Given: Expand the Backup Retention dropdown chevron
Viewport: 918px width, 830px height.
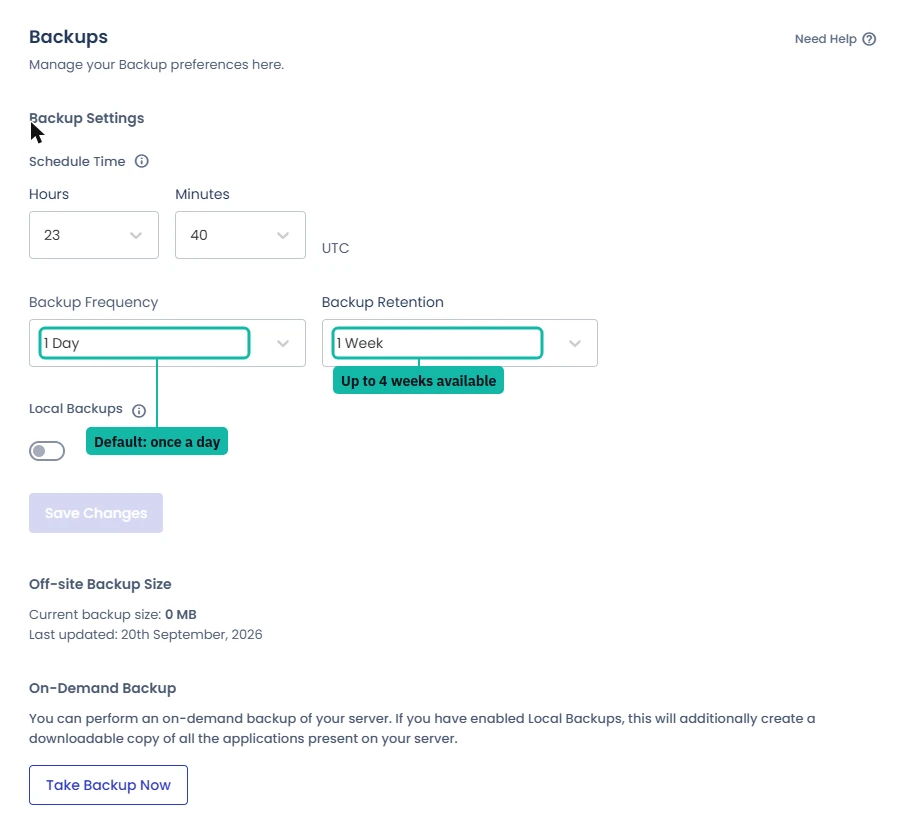Looking at the screenshot, I should click(575, 344).
